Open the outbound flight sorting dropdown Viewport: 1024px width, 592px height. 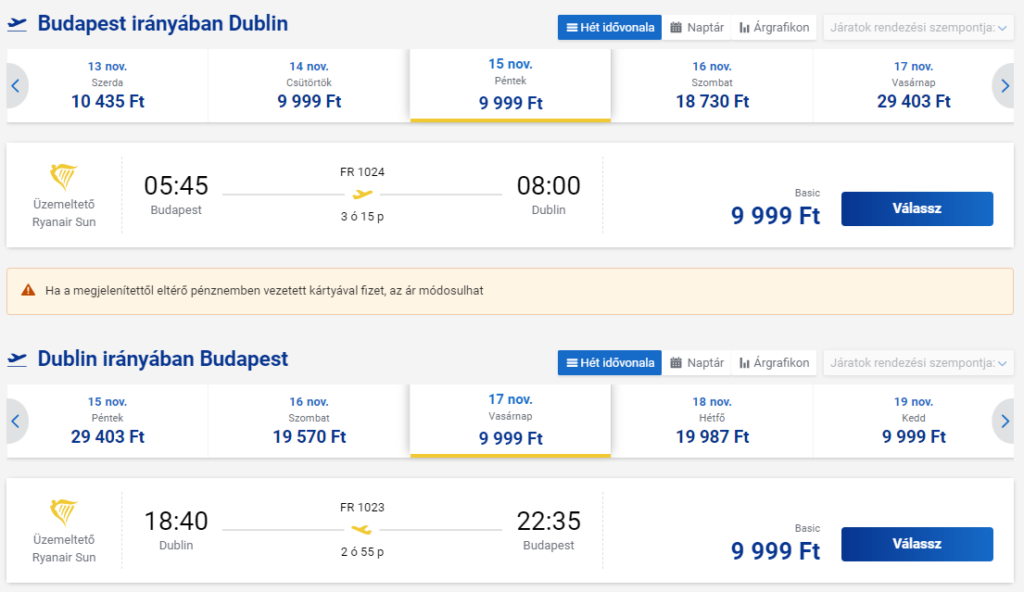click(x=918, y=27)
